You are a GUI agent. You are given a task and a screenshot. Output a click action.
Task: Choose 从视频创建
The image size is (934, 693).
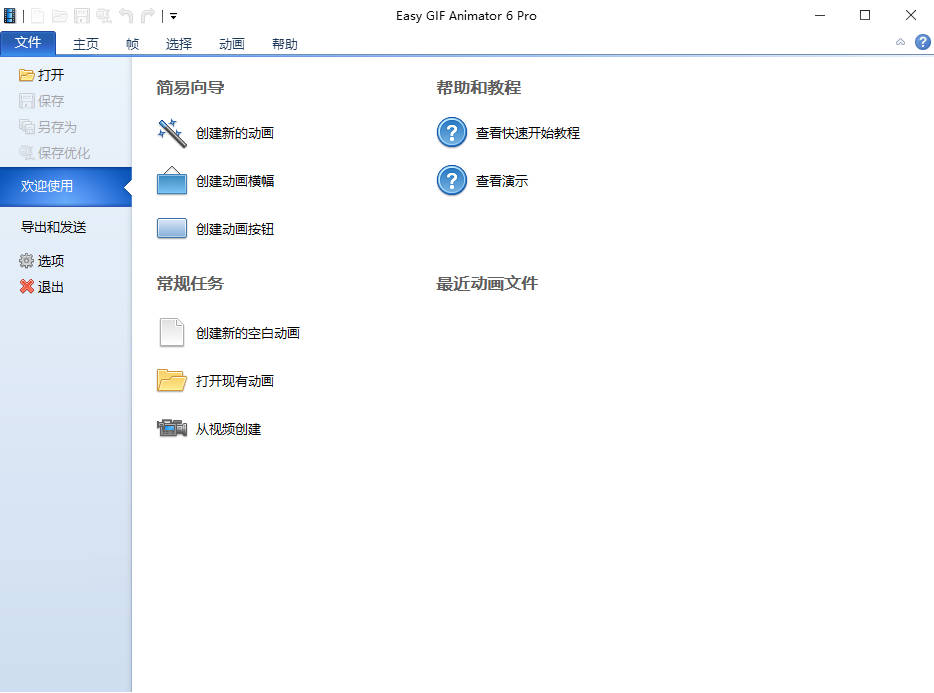228,429
